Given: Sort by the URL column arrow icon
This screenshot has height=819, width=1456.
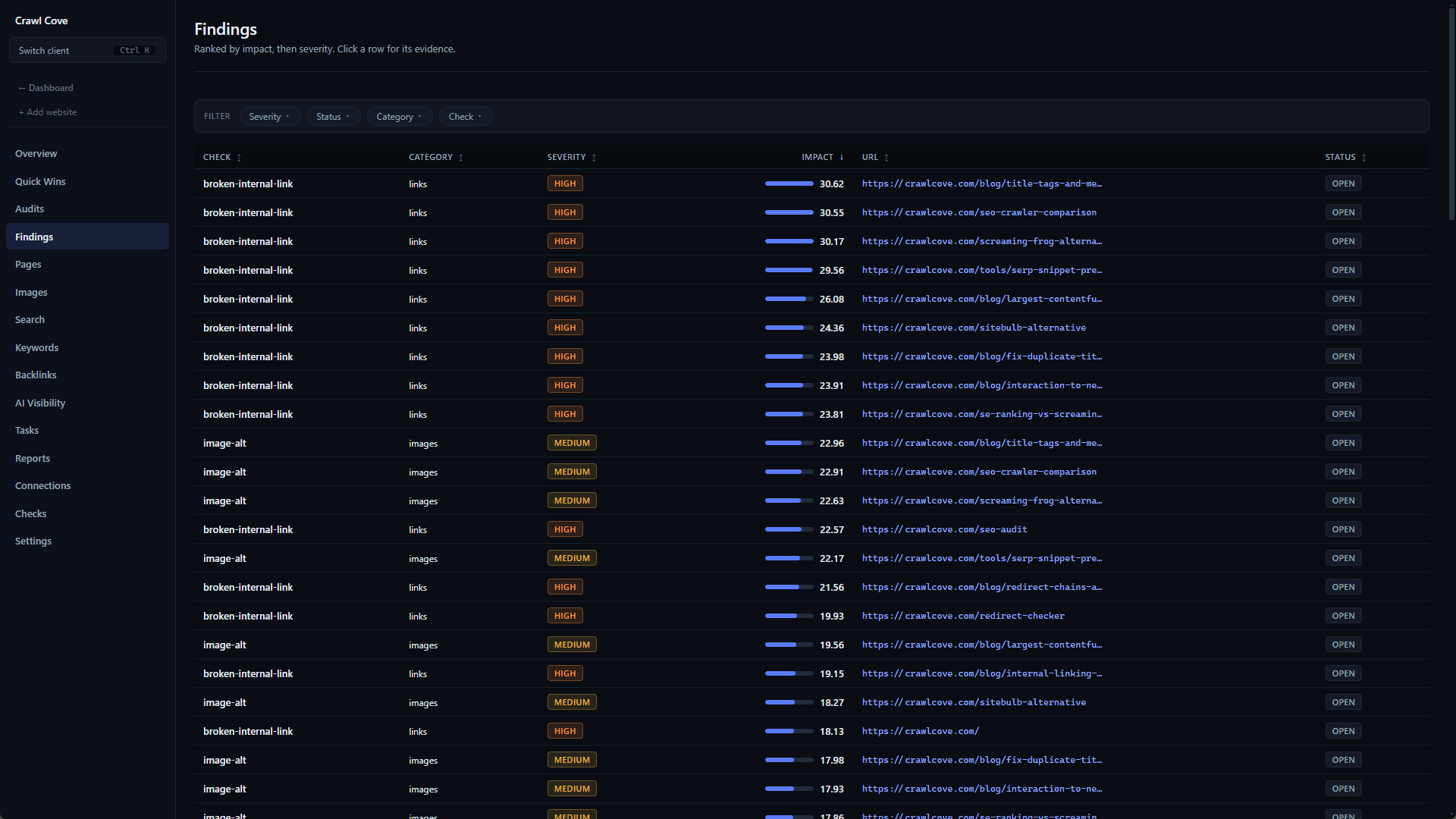Looking at the screenshot, I should pos(886,158).
